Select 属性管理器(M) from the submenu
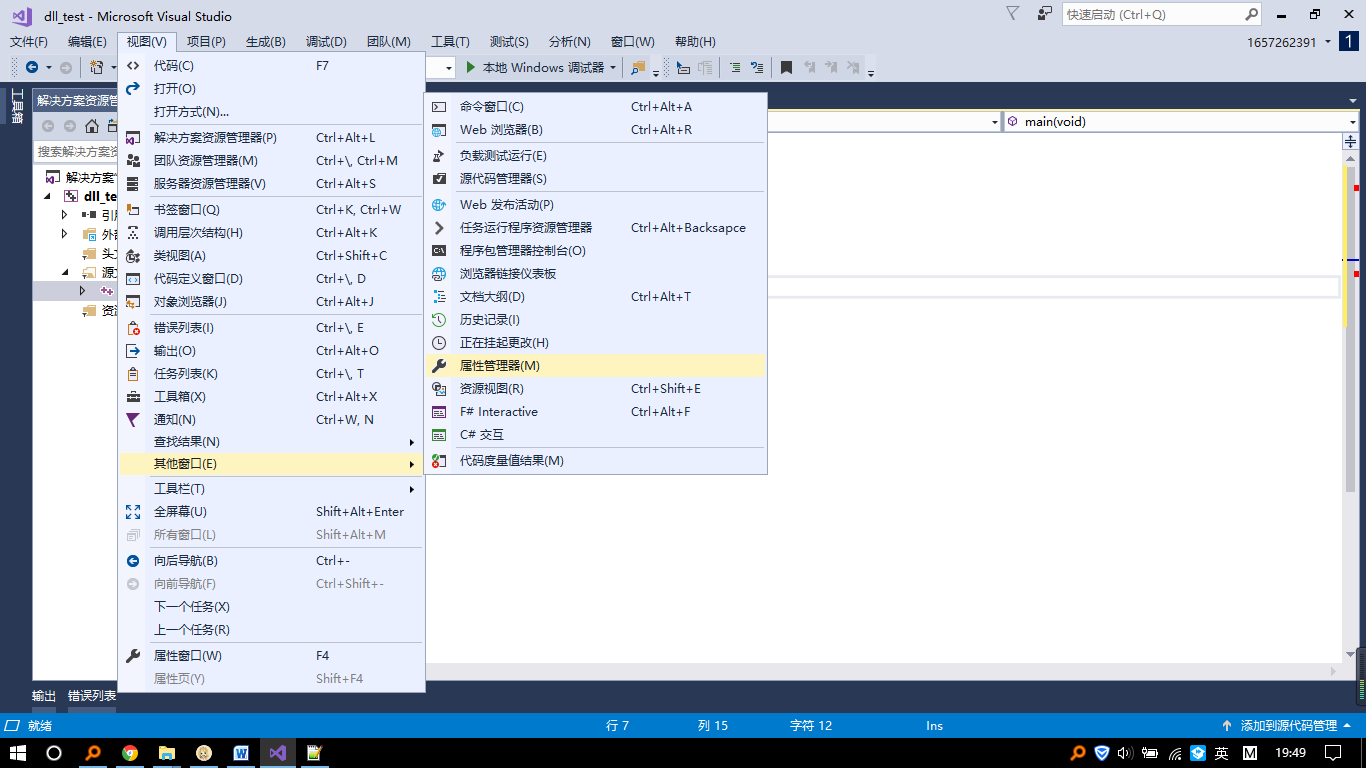Viewport: 1366px width, 768px height. [x=500, y=365]
